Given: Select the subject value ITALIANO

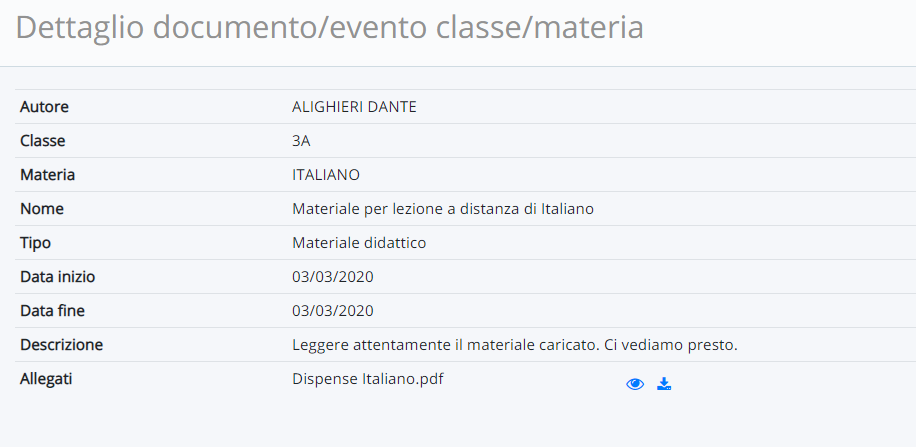Looking at the screenshot, I should click(326, 175).
